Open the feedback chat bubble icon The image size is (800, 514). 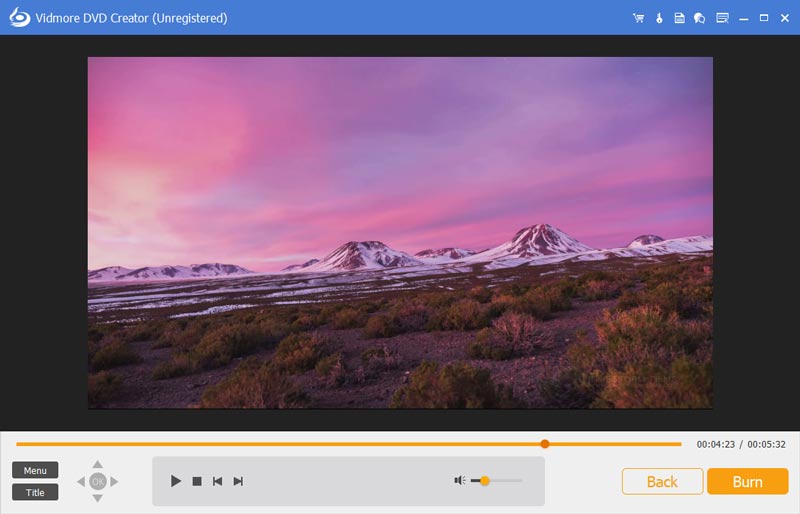click(699, 18)
